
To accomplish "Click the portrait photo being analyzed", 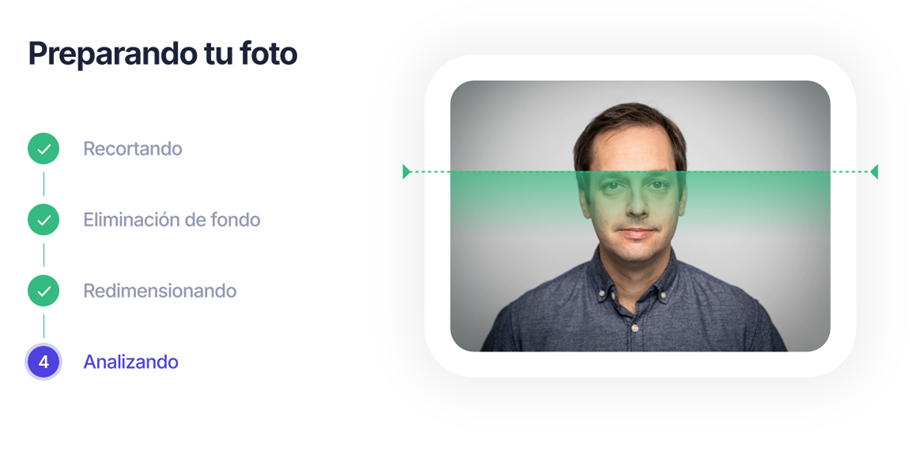I will tap(640, 216).
